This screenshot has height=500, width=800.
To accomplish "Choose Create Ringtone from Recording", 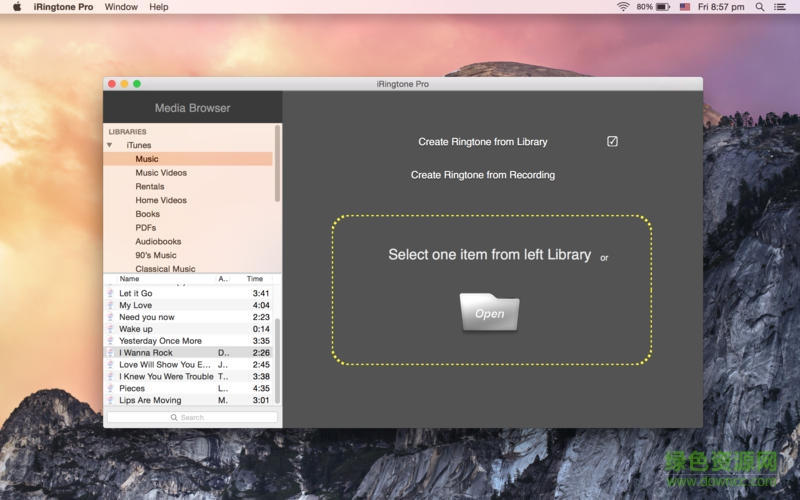I will tap(483, 175).
